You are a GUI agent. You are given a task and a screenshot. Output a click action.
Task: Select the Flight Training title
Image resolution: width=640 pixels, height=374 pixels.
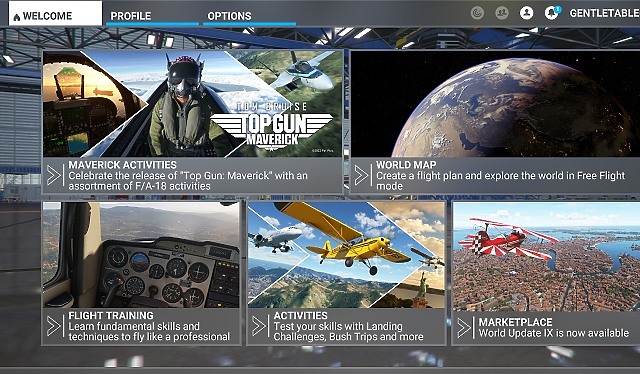coord(111,316)
